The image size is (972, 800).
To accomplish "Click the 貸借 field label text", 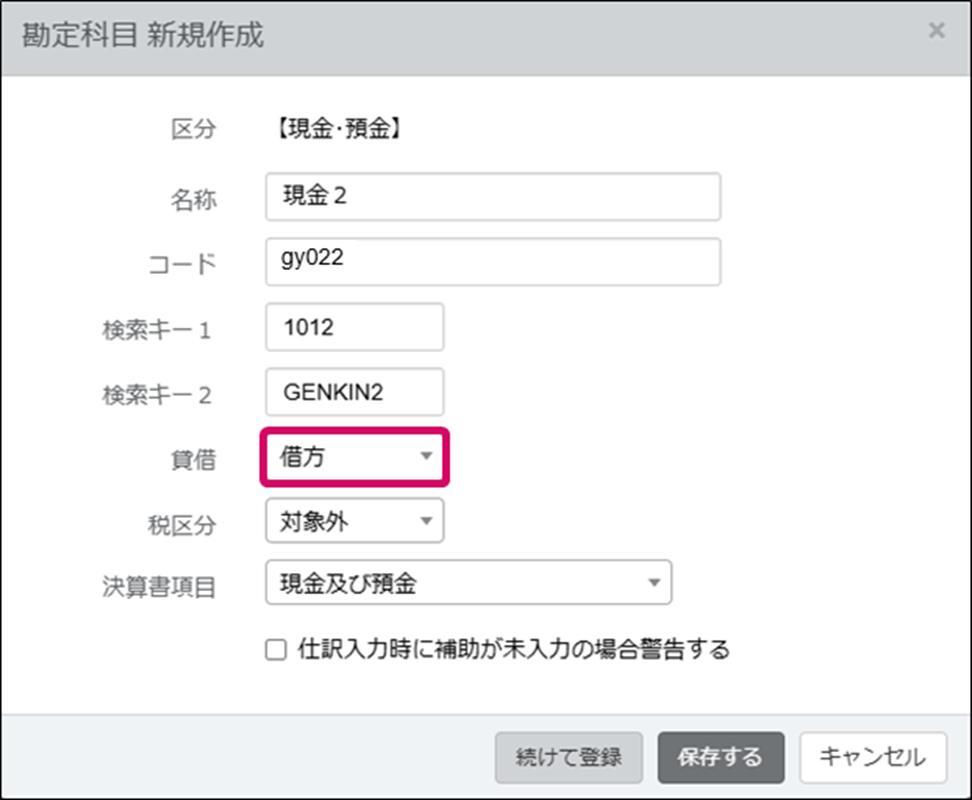I will click(x=193, y=459).
